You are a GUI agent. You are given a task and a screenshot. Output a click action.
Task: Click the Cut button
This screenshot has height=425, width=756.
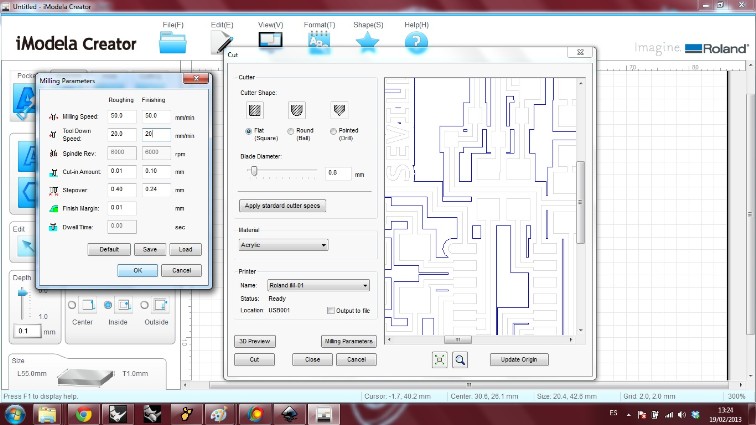[255, 359]
